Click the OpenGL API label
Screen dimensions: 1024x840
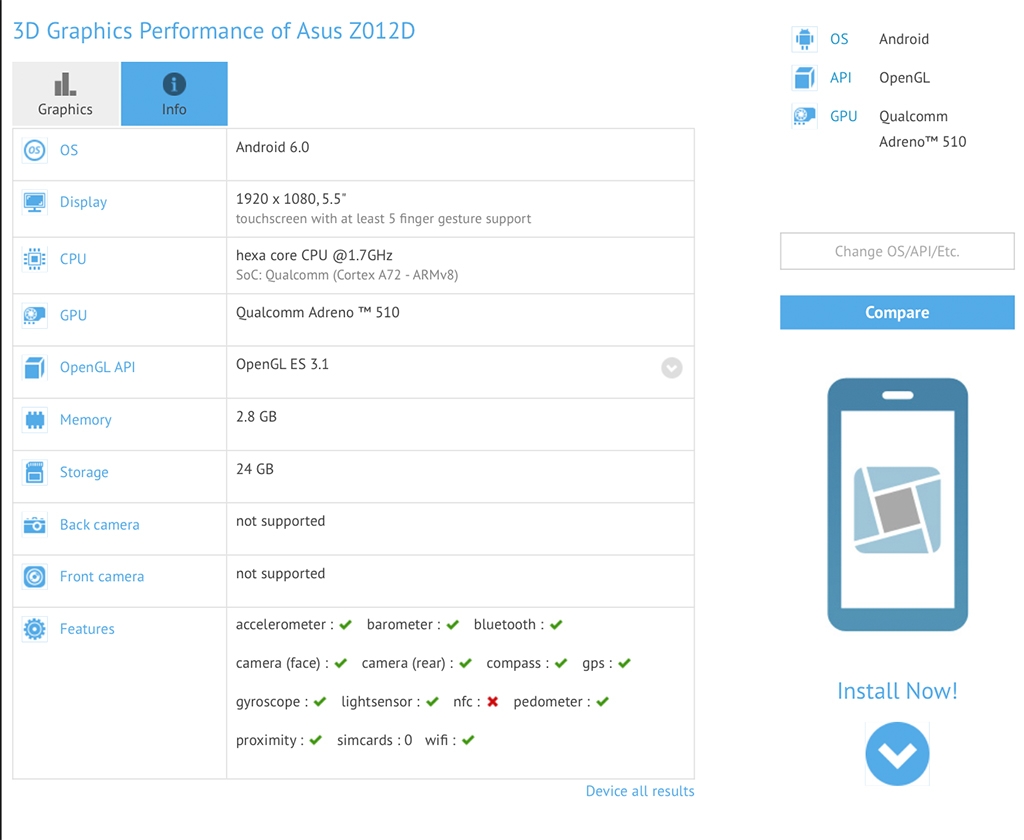[x=97, y=367]
